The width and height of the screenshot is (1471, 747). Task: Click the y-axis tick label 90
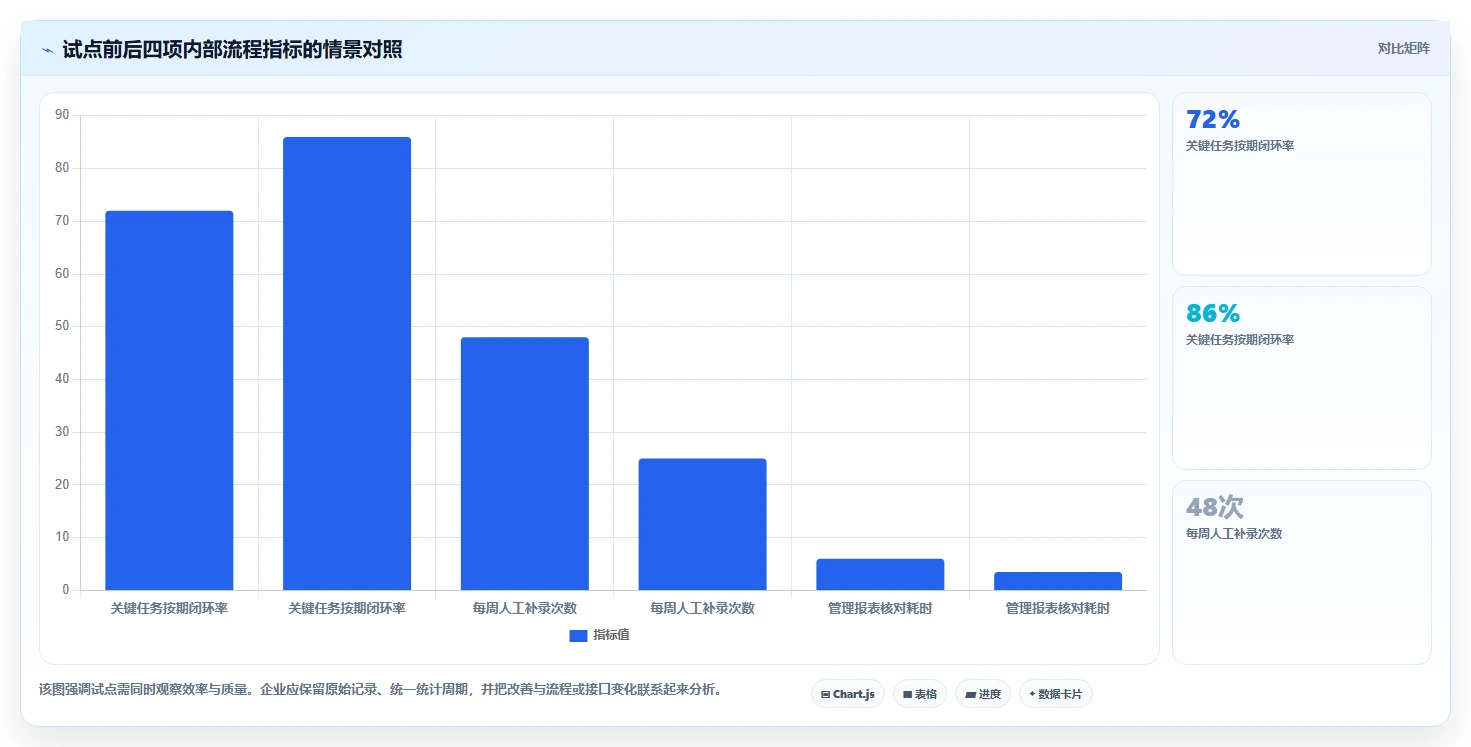click(x=63, y=115)
